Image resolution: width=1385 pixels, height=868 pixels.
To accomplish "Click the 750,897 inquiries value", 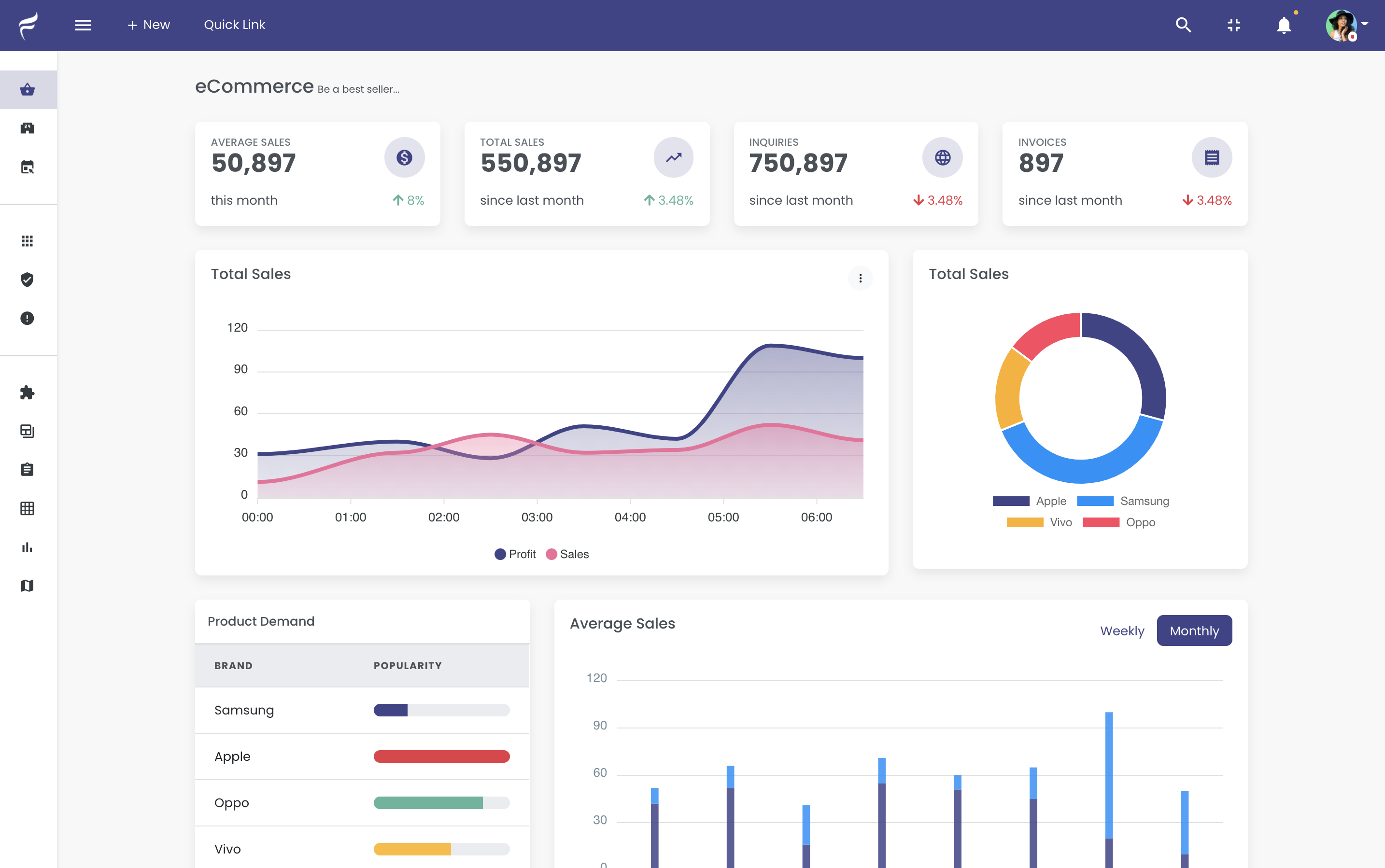I will 799,163.
